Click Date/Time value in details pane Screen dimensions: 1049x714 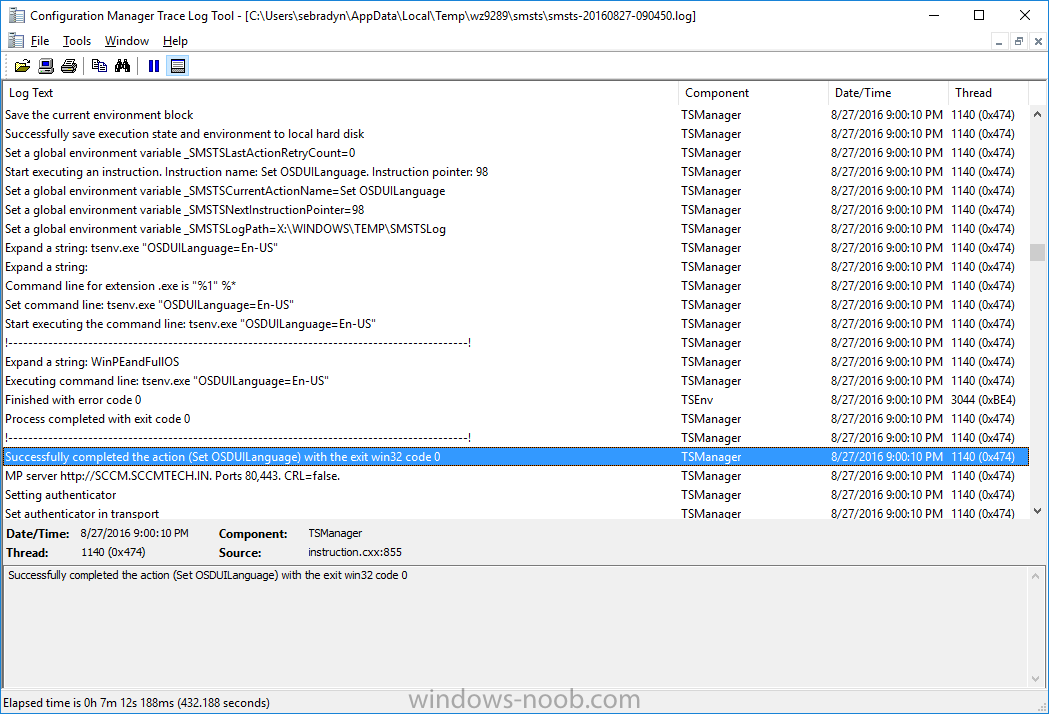[x=134, y=533]
